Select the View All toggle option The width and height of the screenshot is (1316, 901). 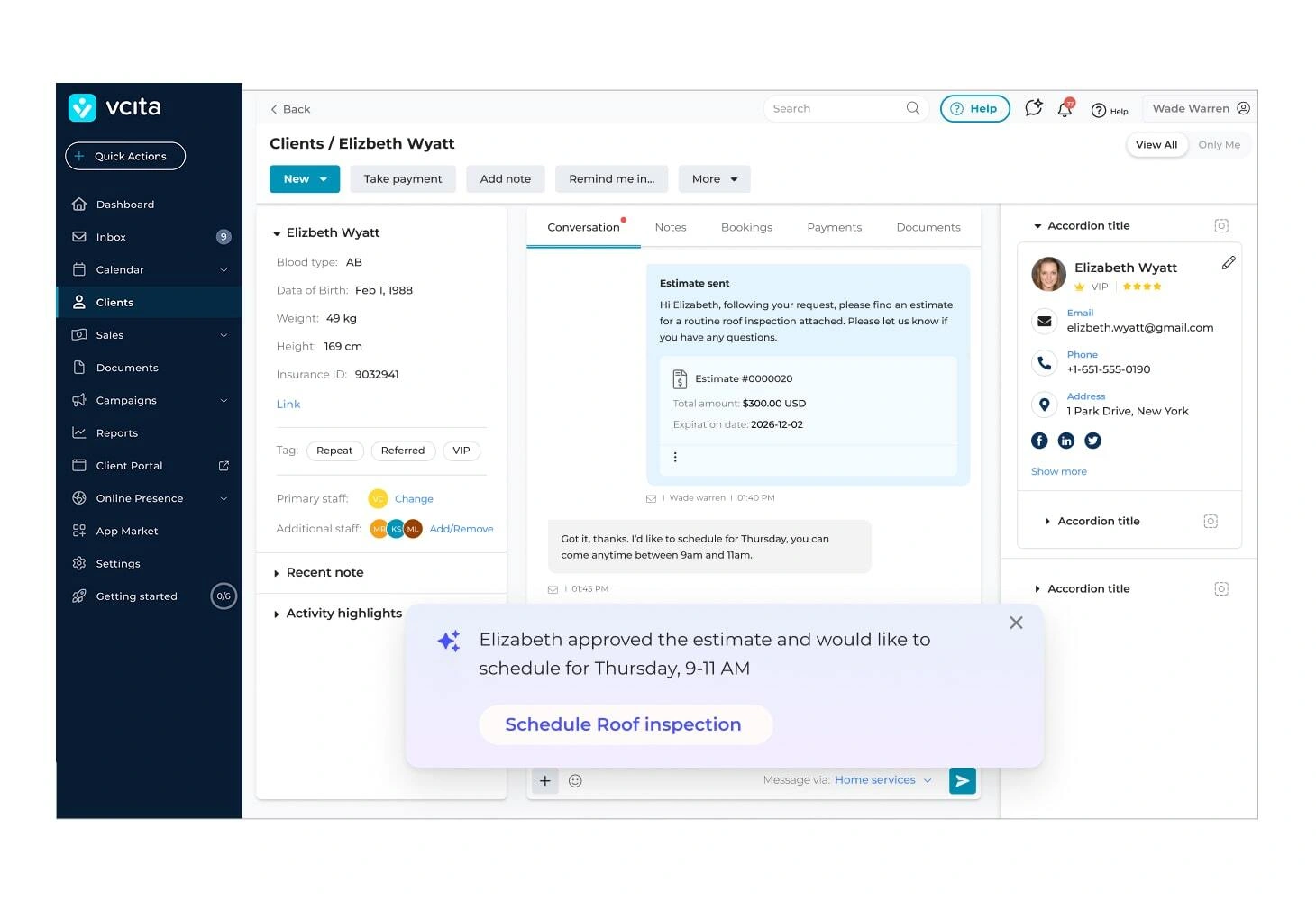coord(1156,144)
